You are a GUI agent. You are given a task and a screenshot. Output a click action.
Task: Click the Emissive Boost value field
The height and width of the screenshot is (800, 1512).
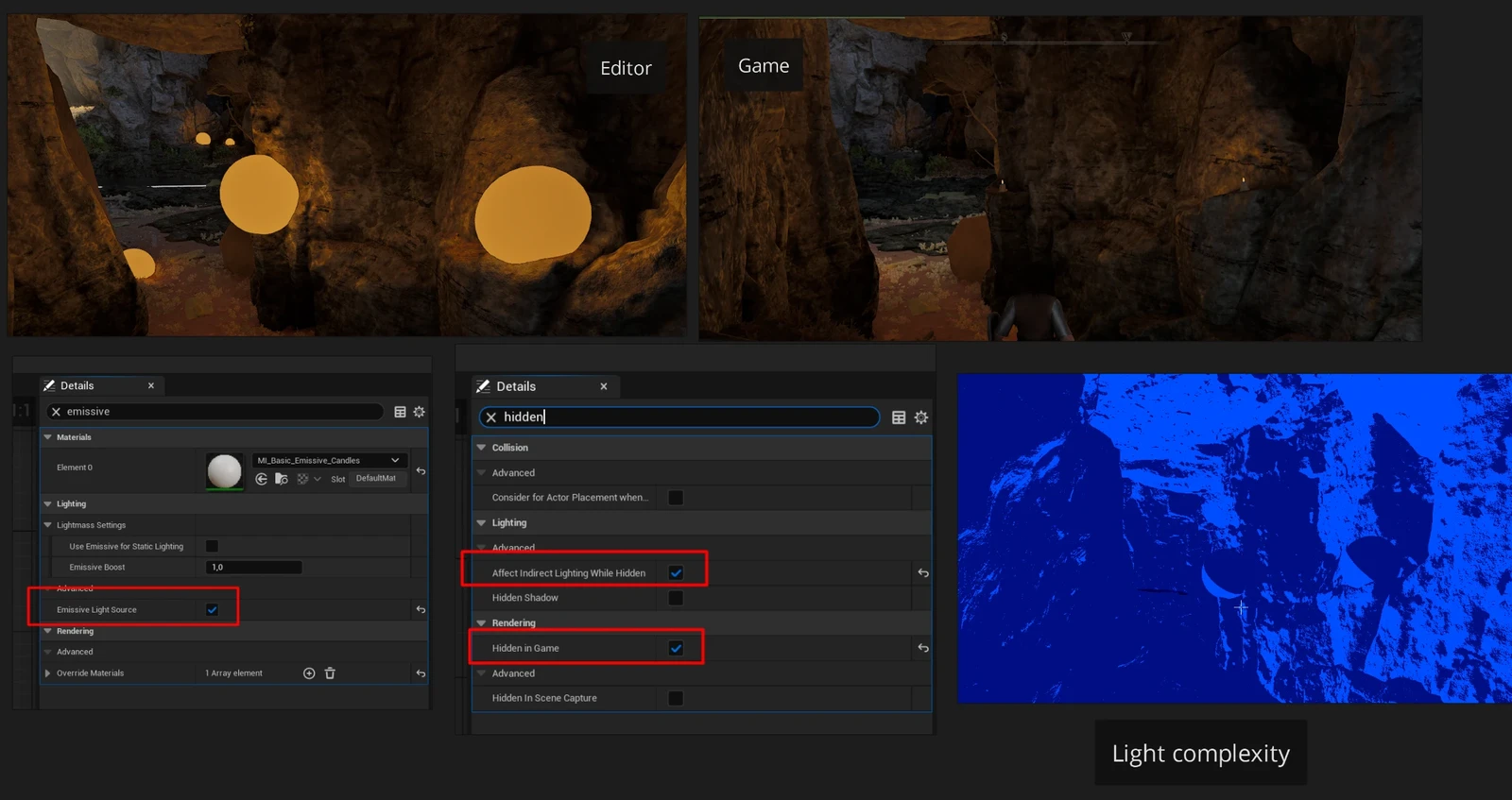tap(254, 568)
